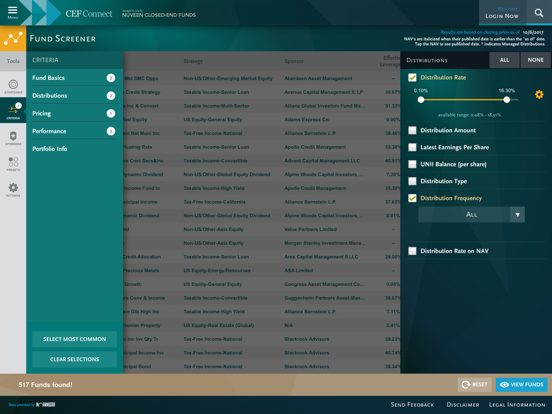Viewport: 552px width, 414px height.
Task: Click the 517 Funds found! text
Action: click(x=45, y=384)
